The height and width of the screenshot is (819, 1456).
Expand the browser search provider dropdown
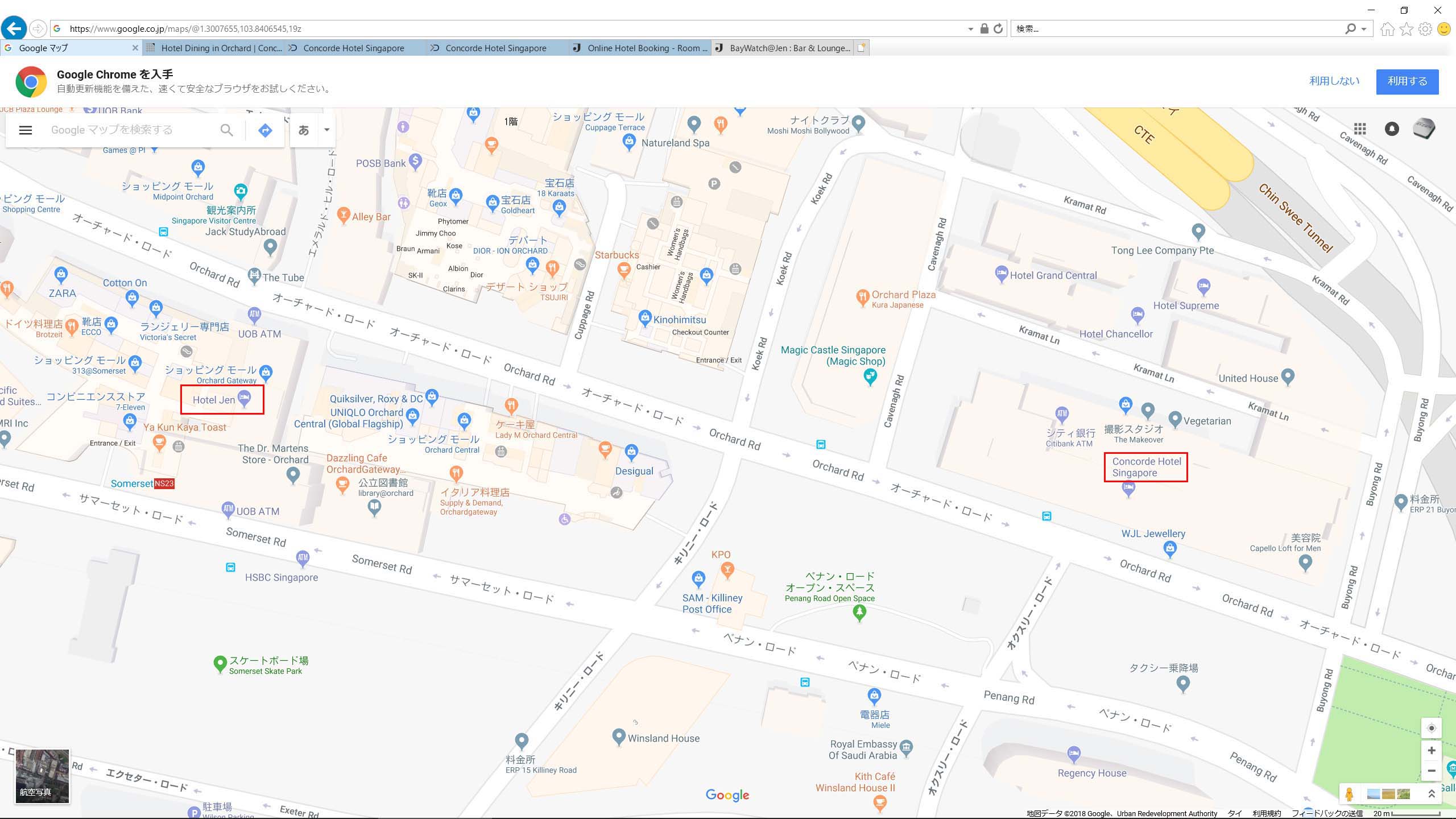(x=1364, y=29)
